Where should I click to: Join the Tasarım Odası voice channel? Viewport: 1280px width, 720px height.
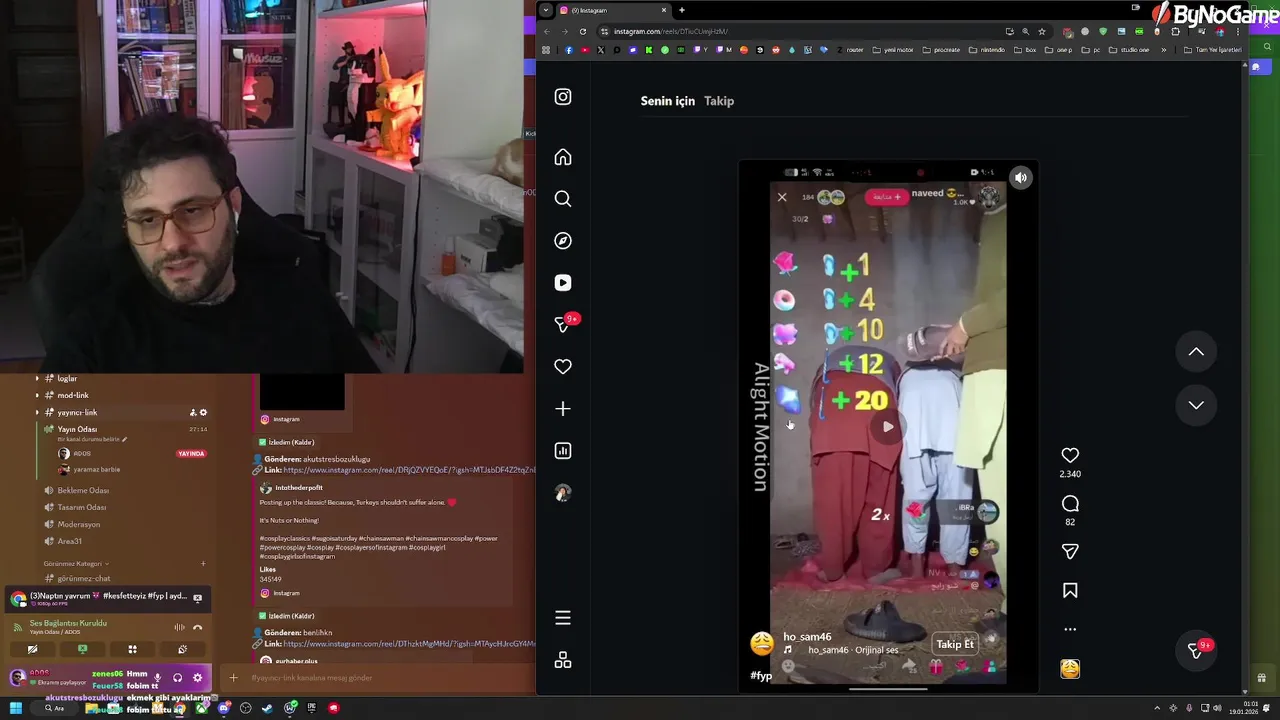click(82, 507)
